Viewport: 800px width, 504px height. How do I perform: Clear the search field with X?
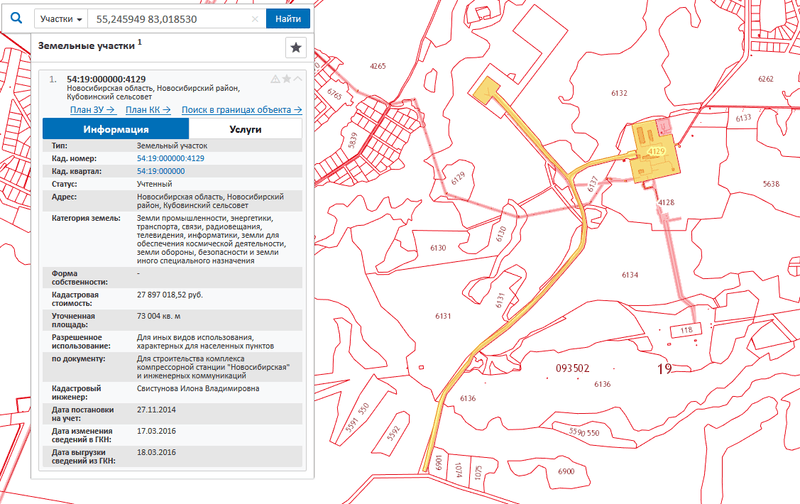(x=255, y=19)
